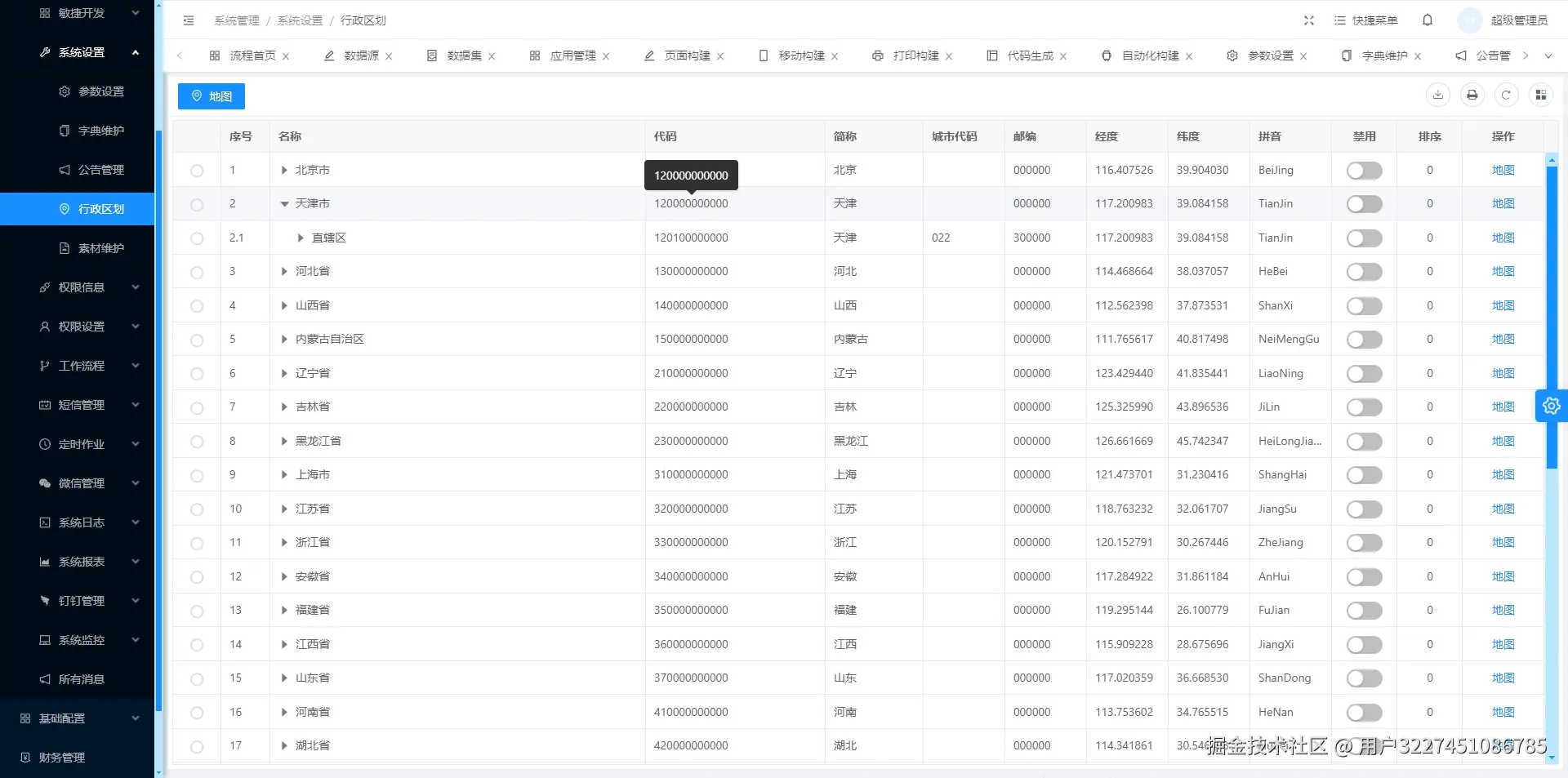Screen dimensions: 1568x778
Task: Click the export download icon
Action: 1438,96
